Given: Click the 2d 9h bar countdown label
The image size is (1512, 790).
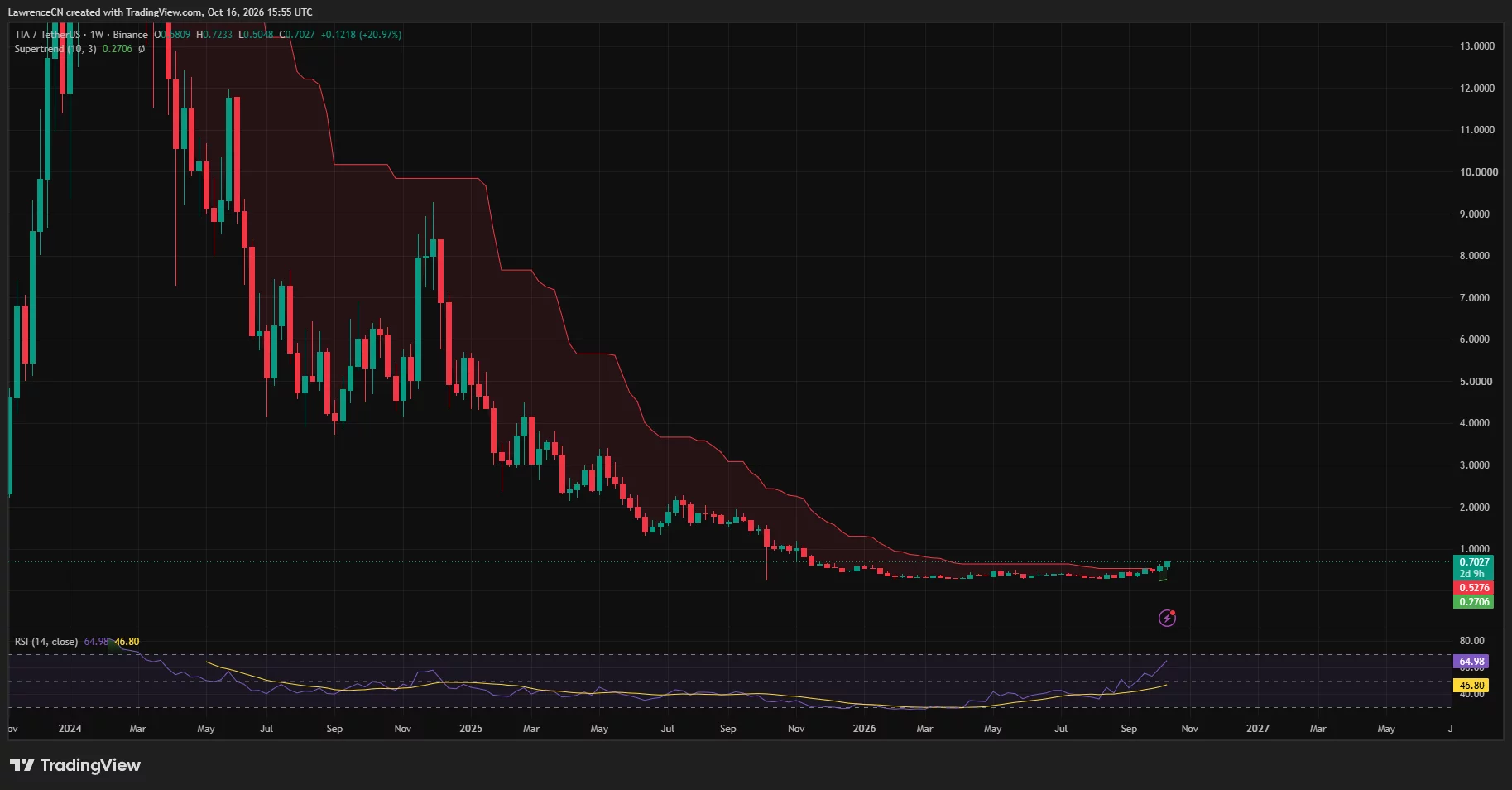Looking at the screenshot, I should (1474, 574).
